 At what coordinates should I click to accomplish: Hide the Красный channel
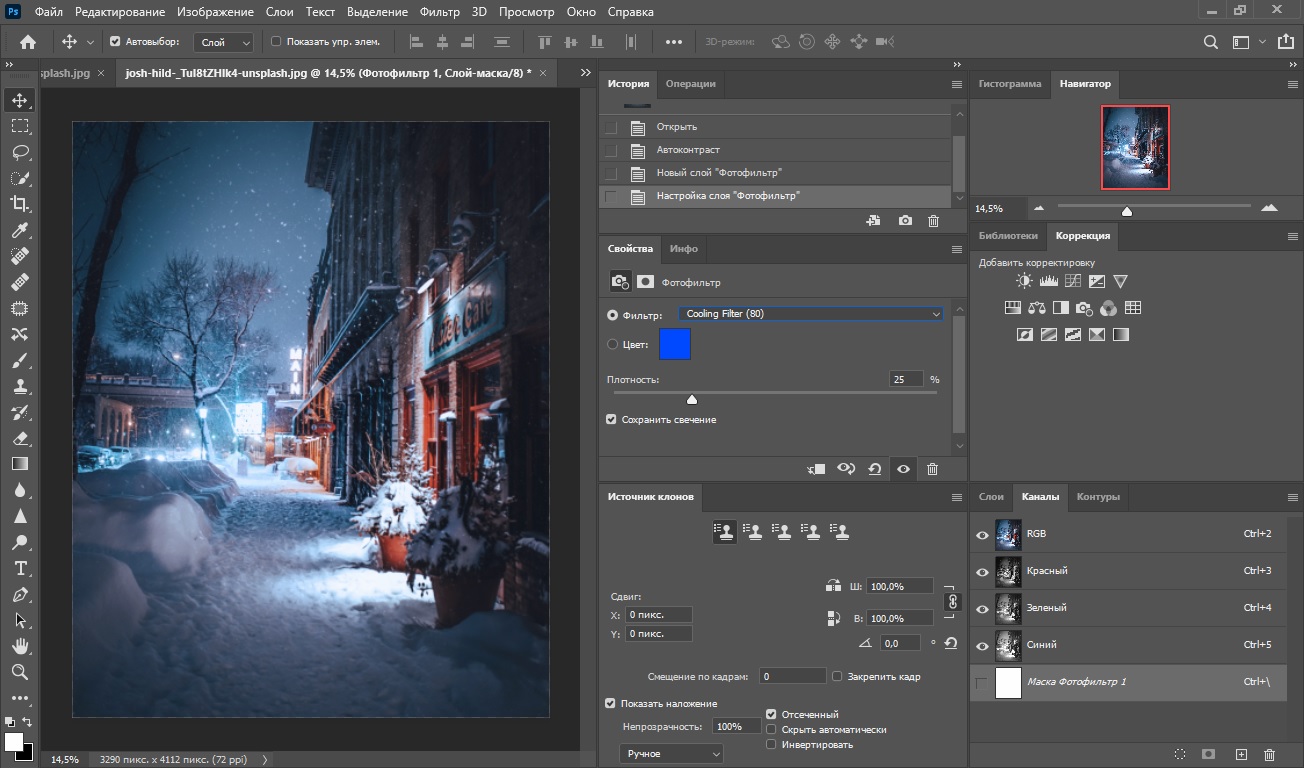982,571
